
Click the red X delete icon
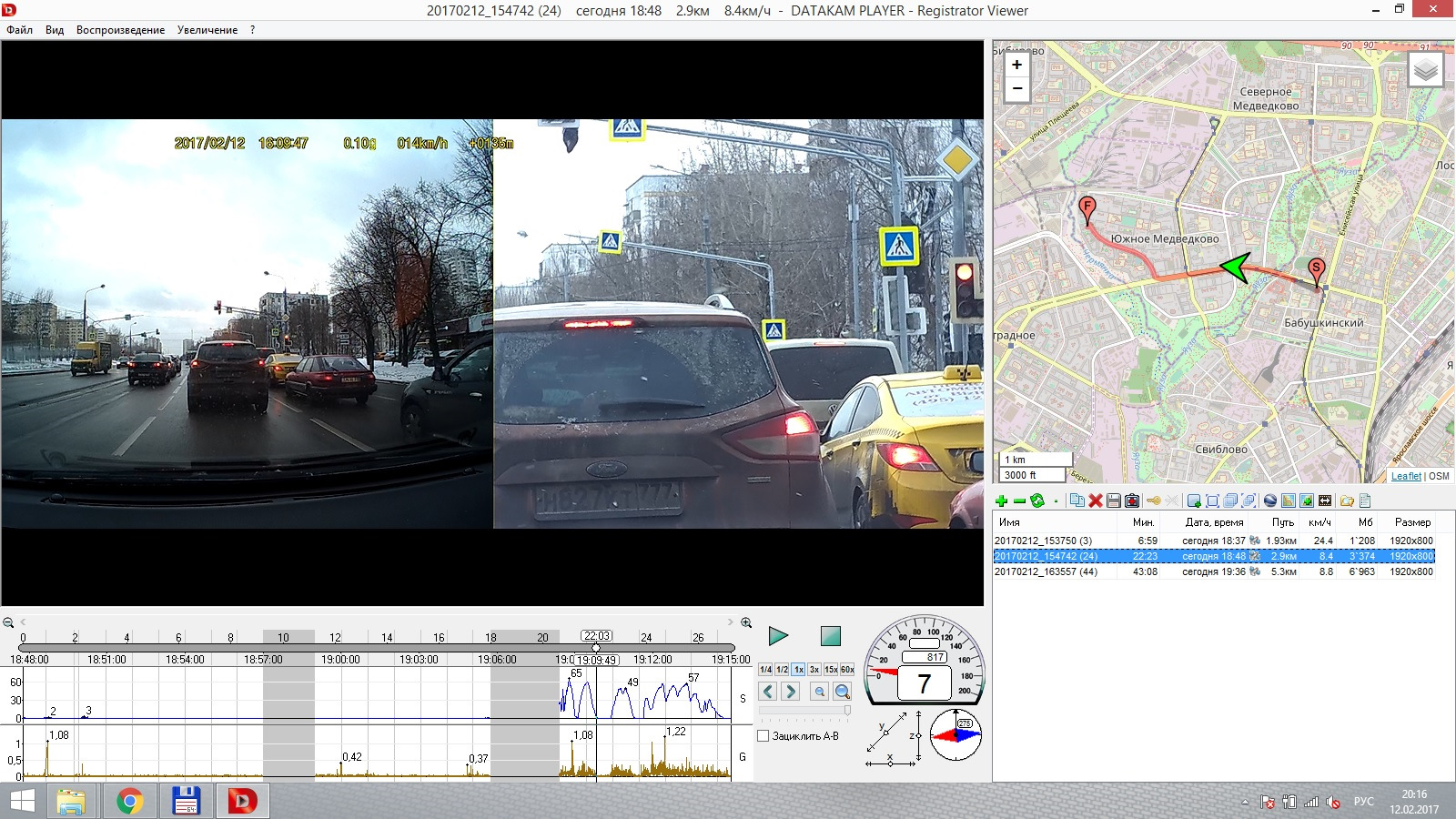[x=1096, y=501]
